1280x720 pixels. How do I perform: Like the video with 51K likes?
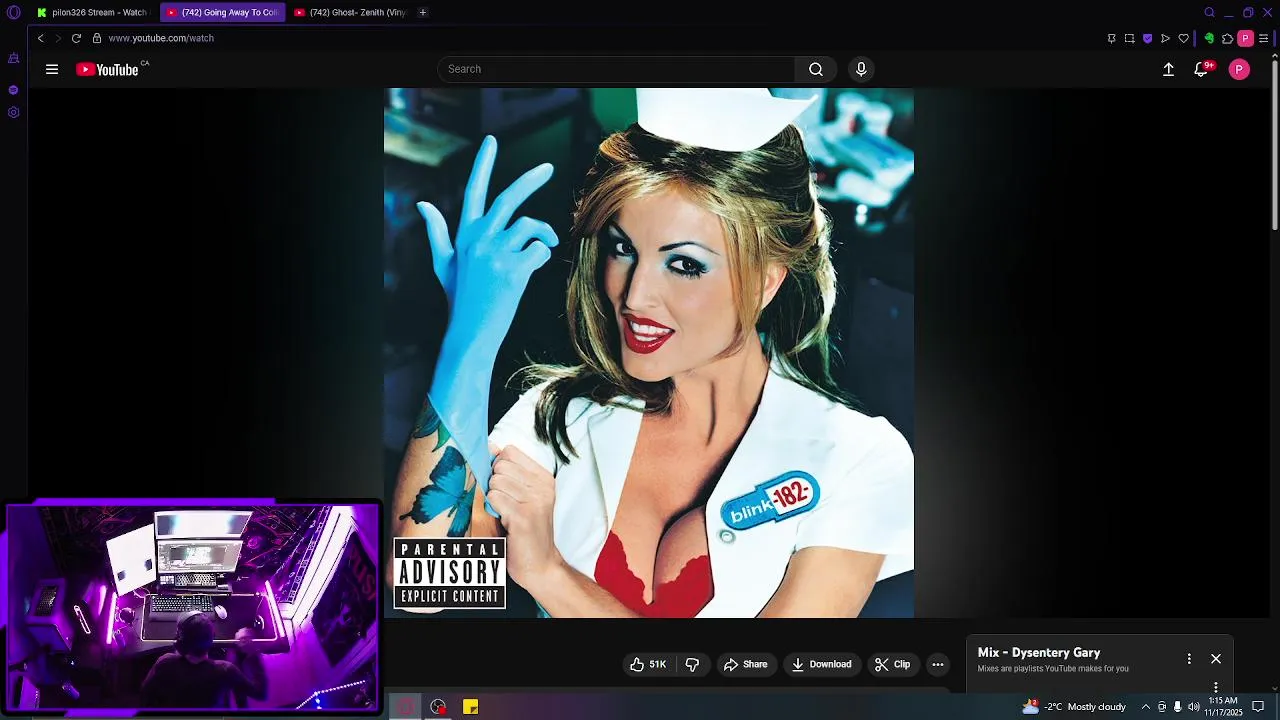[x=648, y=664]
